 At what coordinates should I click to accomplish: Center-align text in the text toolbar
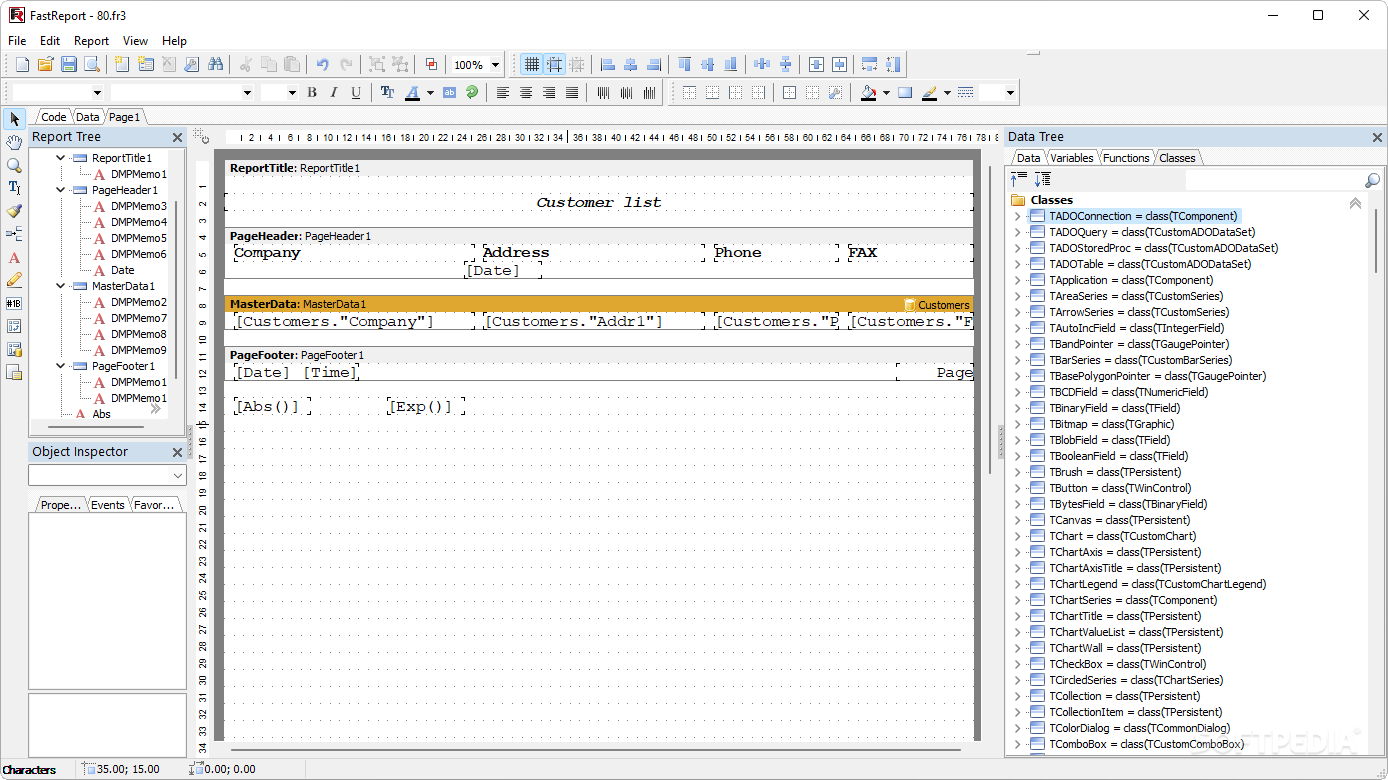point(526,92)
